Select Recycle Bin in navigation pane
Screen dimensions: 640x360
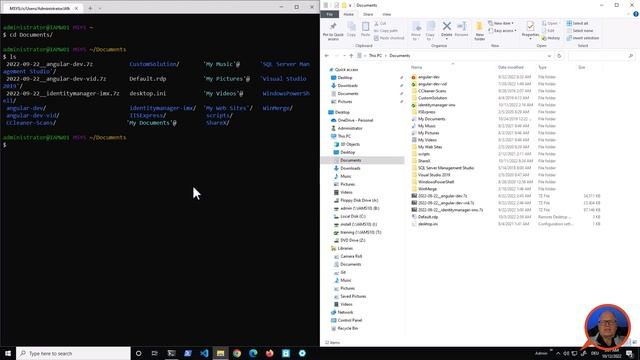[x=347, y=328]
